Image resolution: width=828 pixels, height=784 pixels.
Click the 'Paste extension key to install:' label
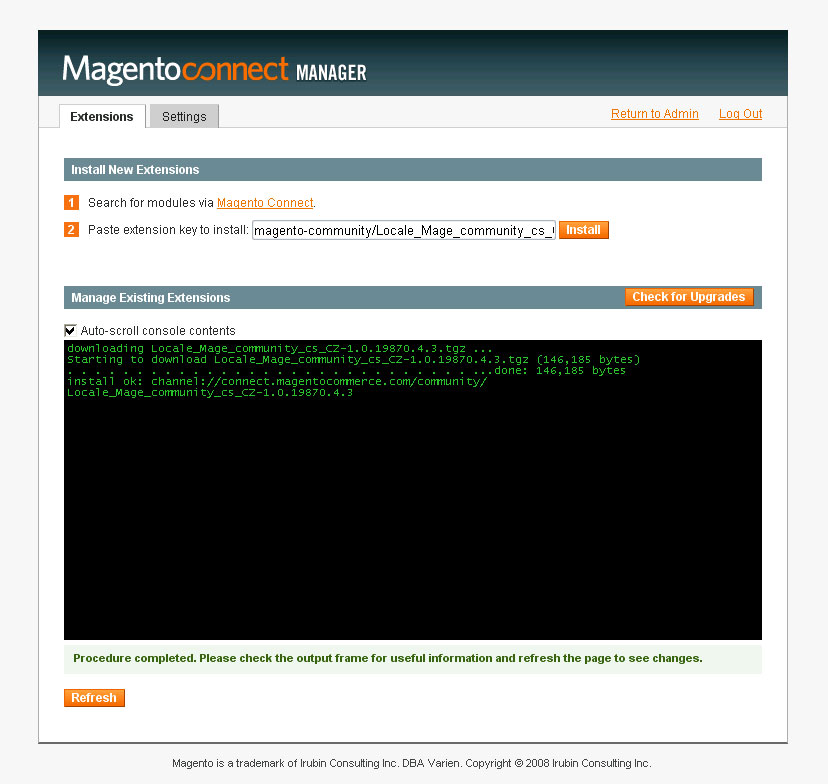pyautogui.click(x=168, y=230)
